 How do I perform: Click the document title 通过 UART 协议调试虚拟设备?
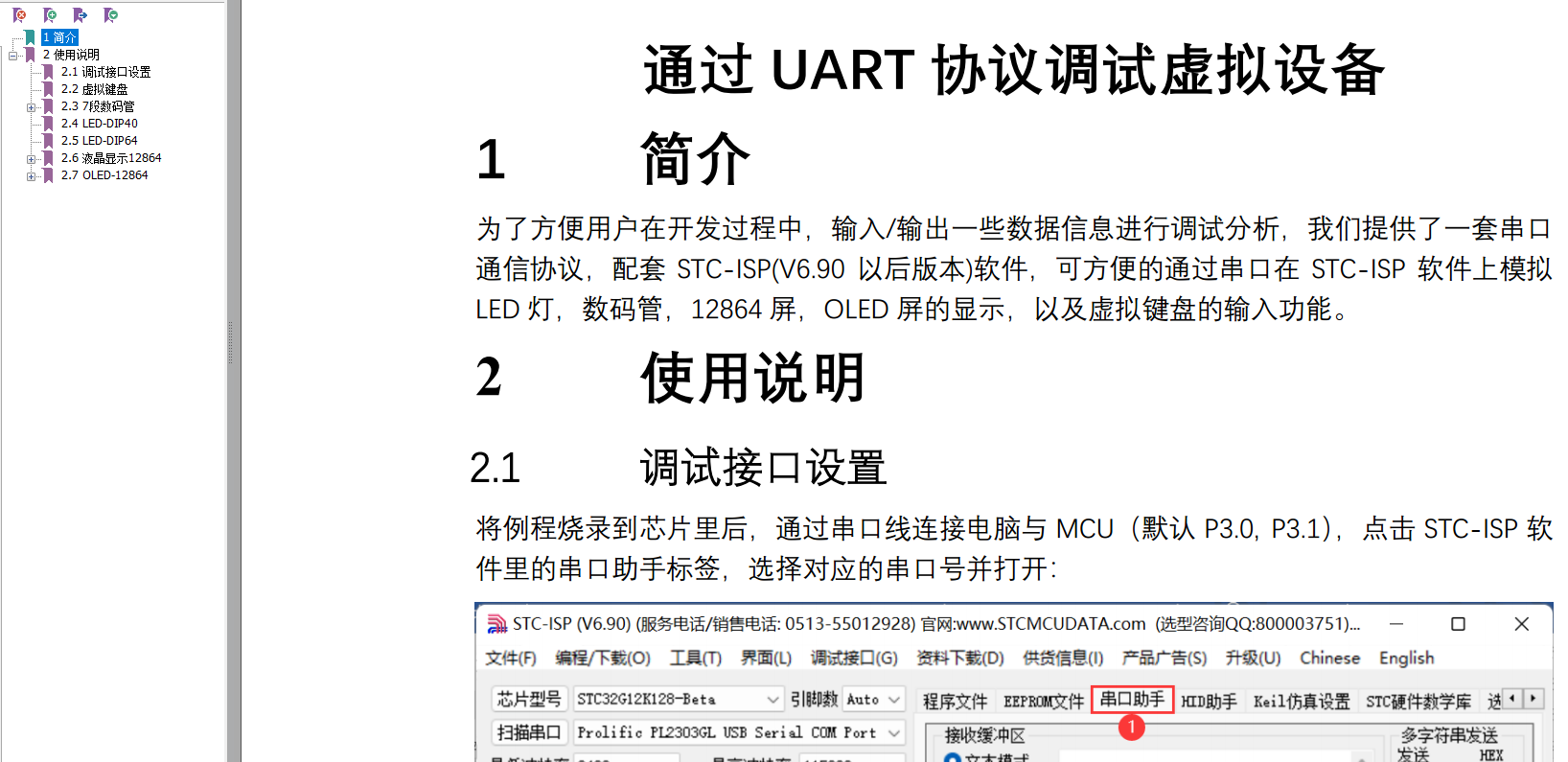[x=1014, y=70]
